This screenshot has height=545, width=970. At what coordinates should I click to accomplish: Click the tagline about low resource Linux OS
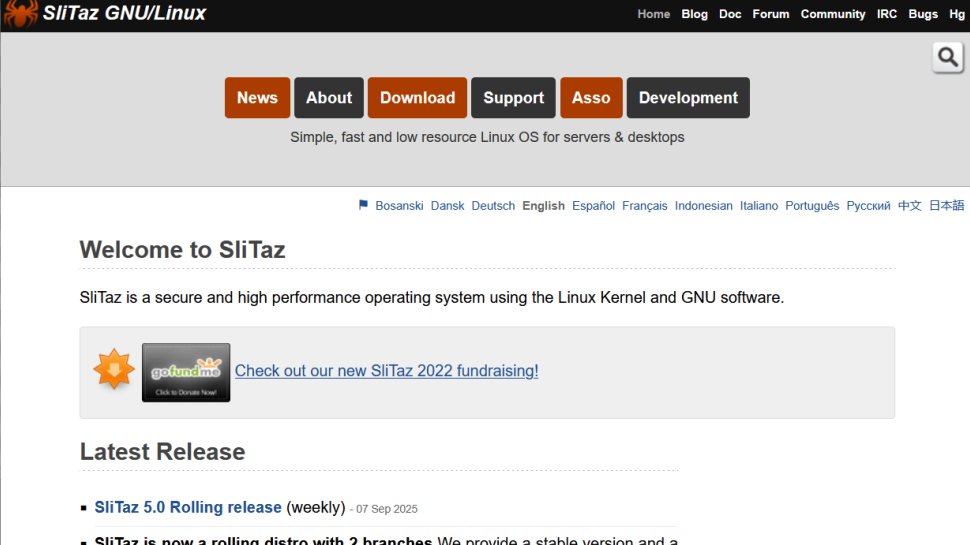pos(487,137)
